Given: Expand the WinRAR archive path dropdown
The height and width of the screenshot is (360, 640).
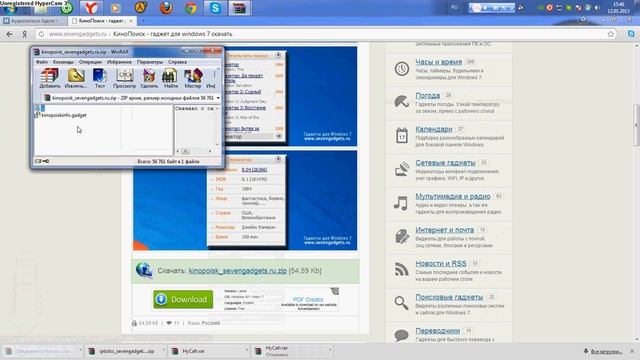Looking at the screenshot, I should (x=218, y=98).
